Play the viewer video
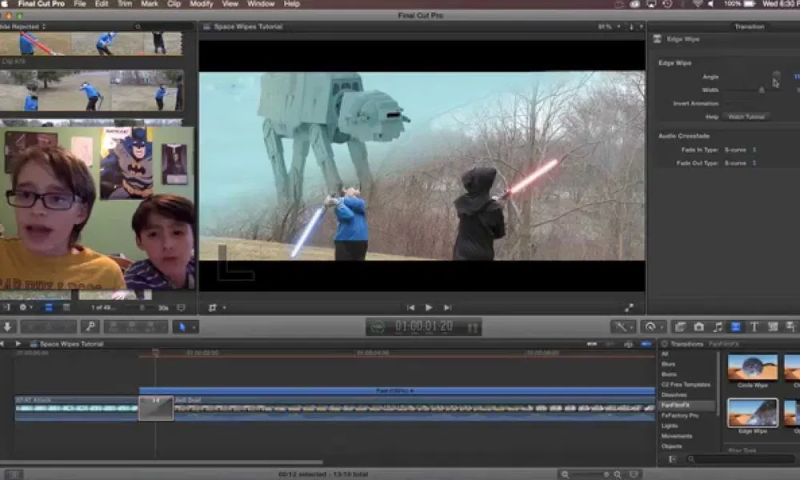Screen dimensions: 800x480 [429, 308]
